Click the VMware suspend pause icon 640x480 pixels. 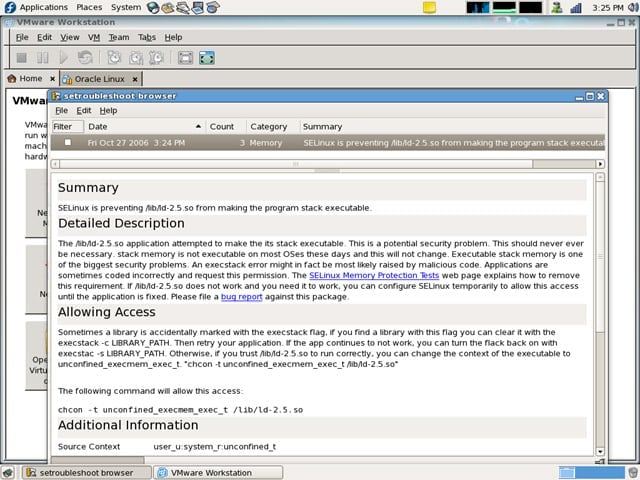(42, 58)
